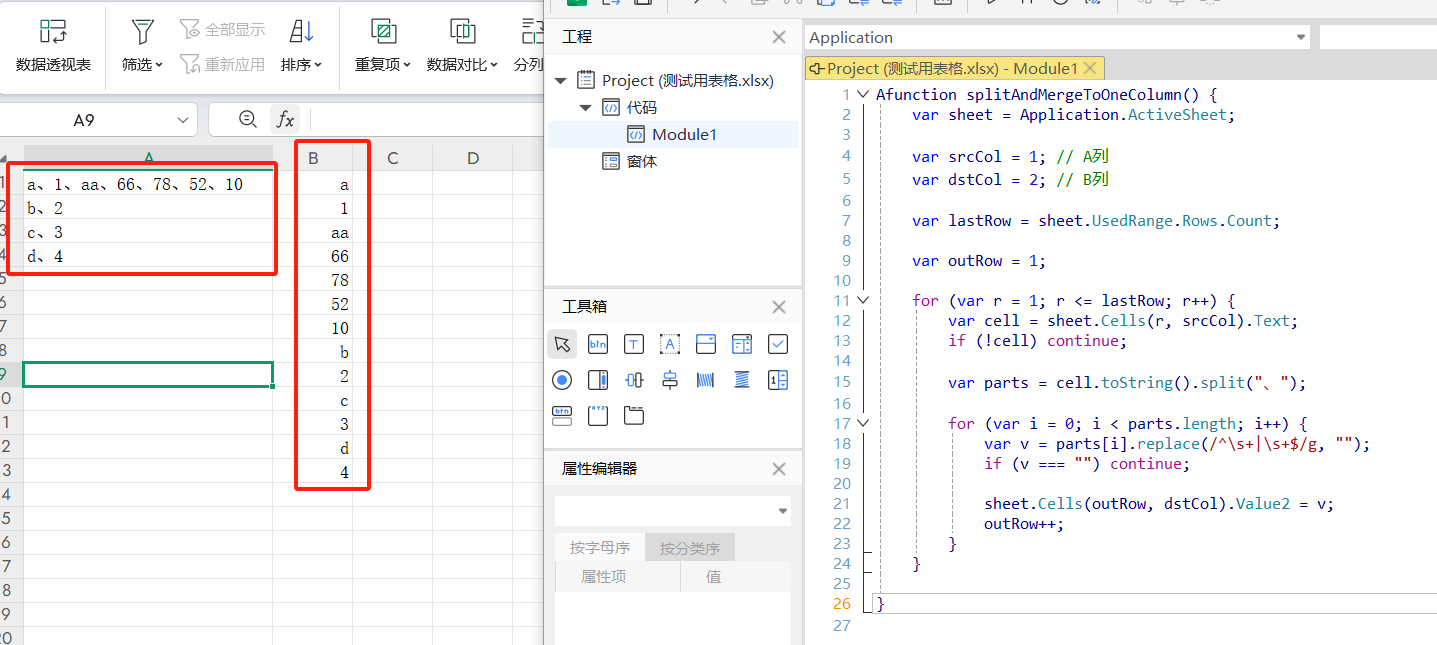The width and height of the screenshot is (1437, 645).
Task: Select the label control with letter A
Action: [x=670, y=344]
